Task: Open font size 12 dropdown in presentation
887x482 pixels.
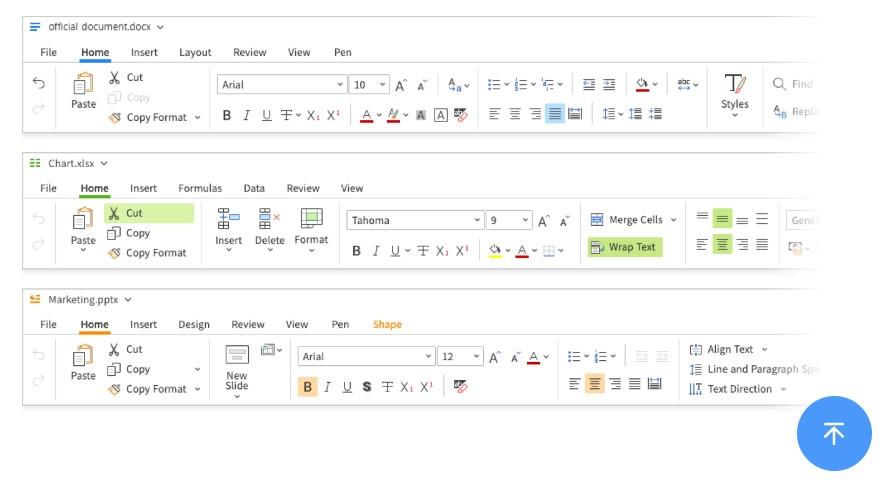Action: [x=476, y=356]
